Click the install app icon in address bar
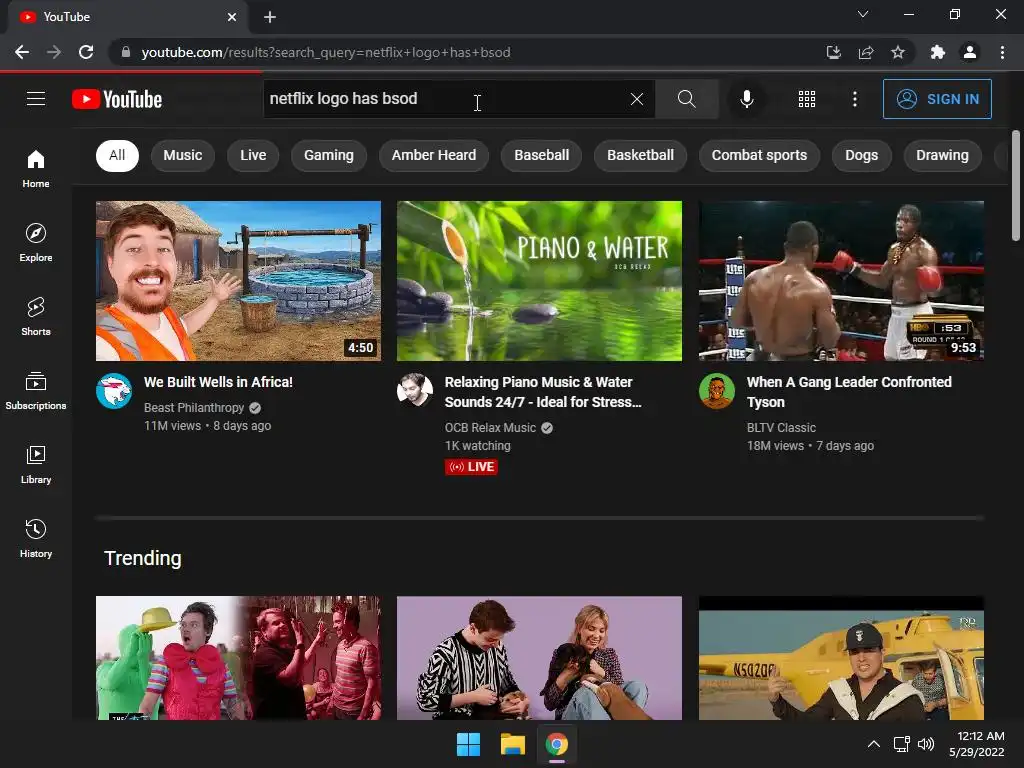1024x768 pixels. pyautogui.click(x=833, y=52)
